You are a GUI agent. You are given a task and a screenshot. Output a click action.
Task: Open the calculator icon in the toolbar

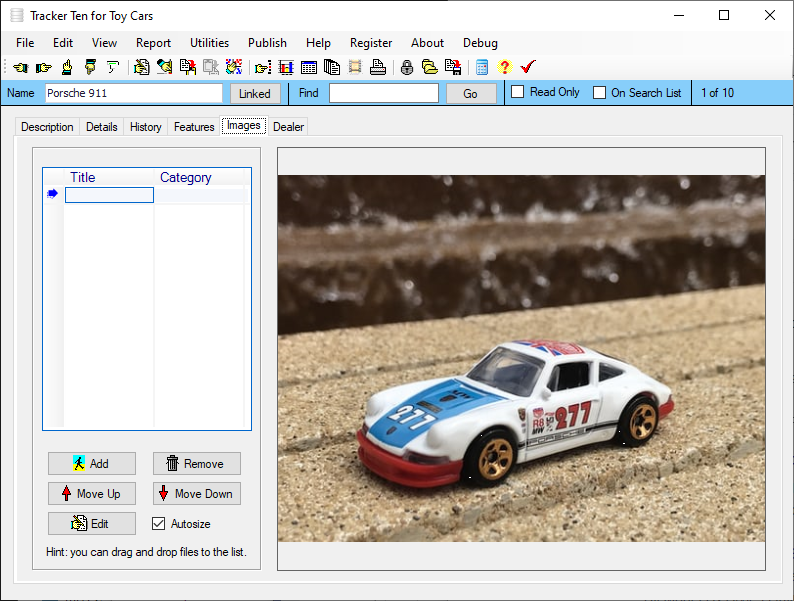click(482, 68)
